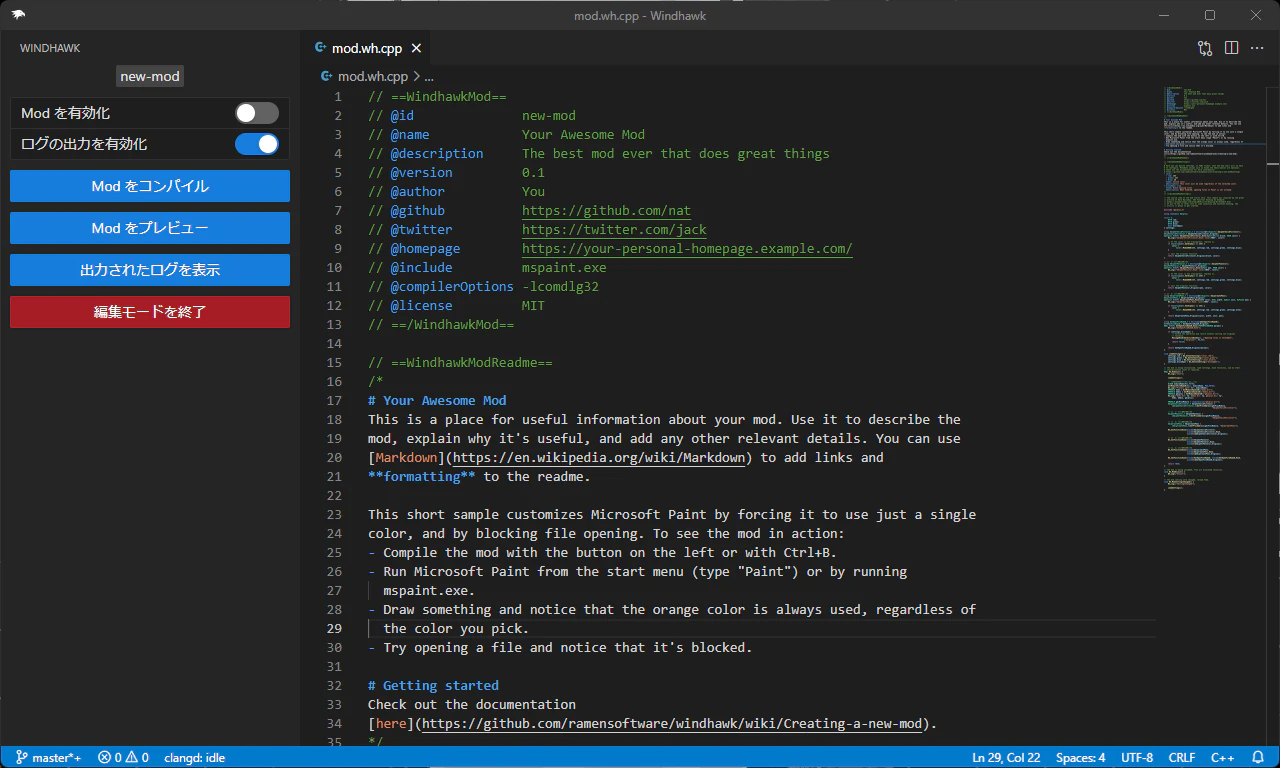This screenshot has width=1280, height=768.
Task: Open the editor More Actions ellipsis
Action: click(x=1257, y=48)
